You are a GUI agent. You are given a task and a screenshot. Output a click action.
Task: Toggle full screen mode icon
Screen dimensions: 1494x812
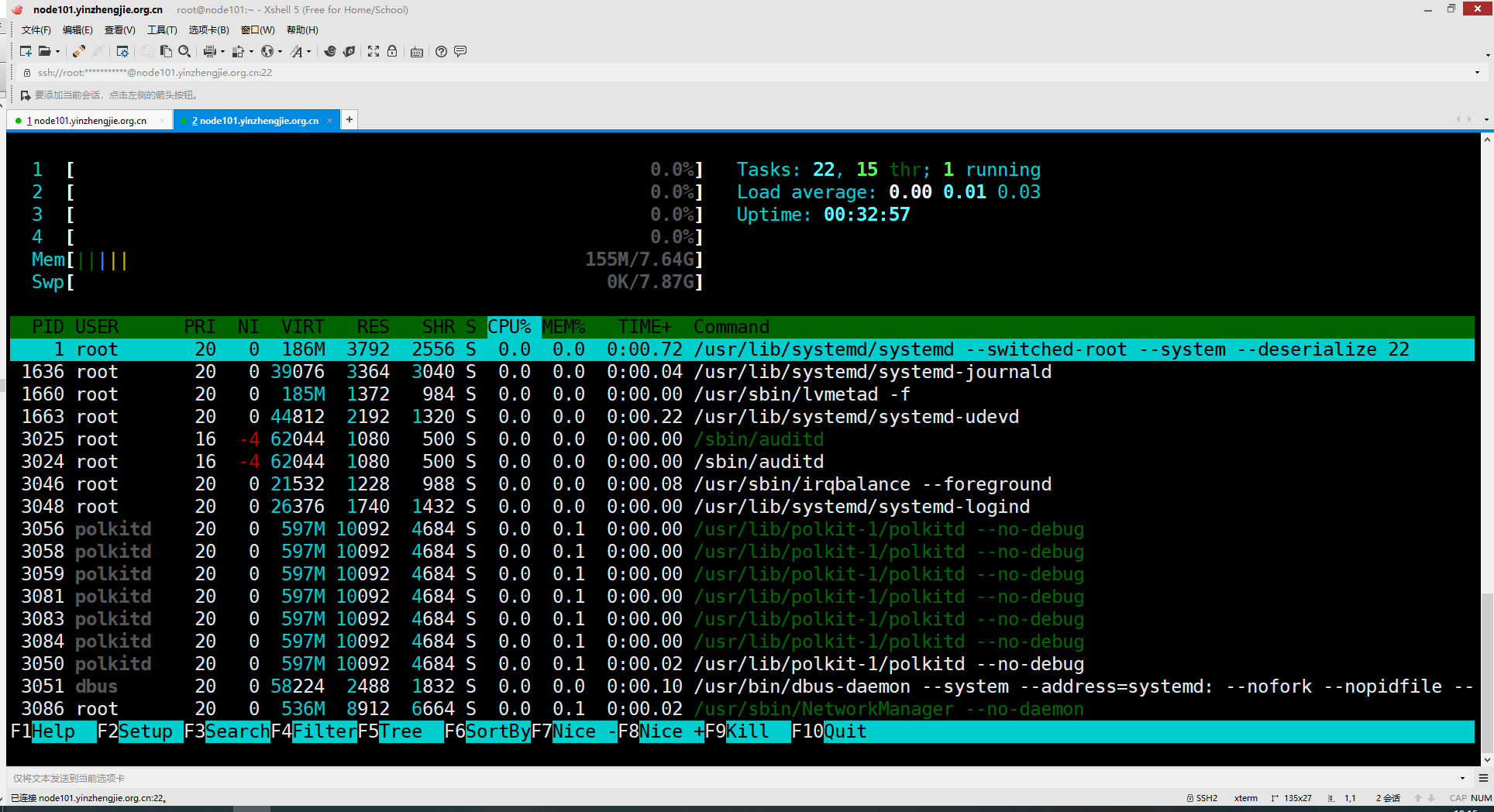coord(373,51)
